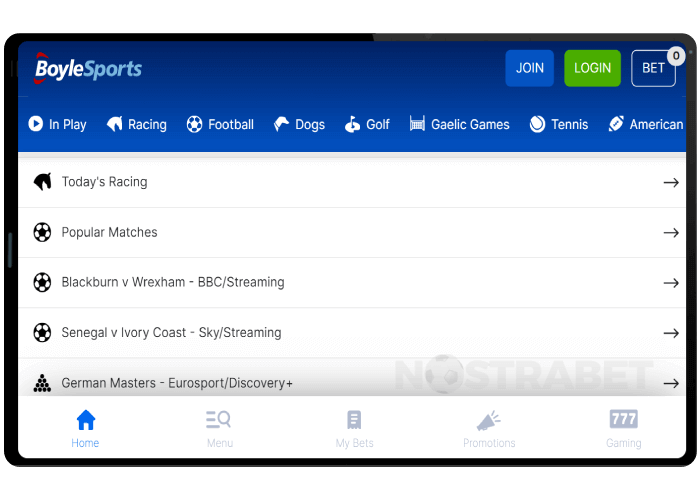Viewport: 700px width, 495px height.
Task: Expand Today's Racing with its arrow
Action: [671, 183]
